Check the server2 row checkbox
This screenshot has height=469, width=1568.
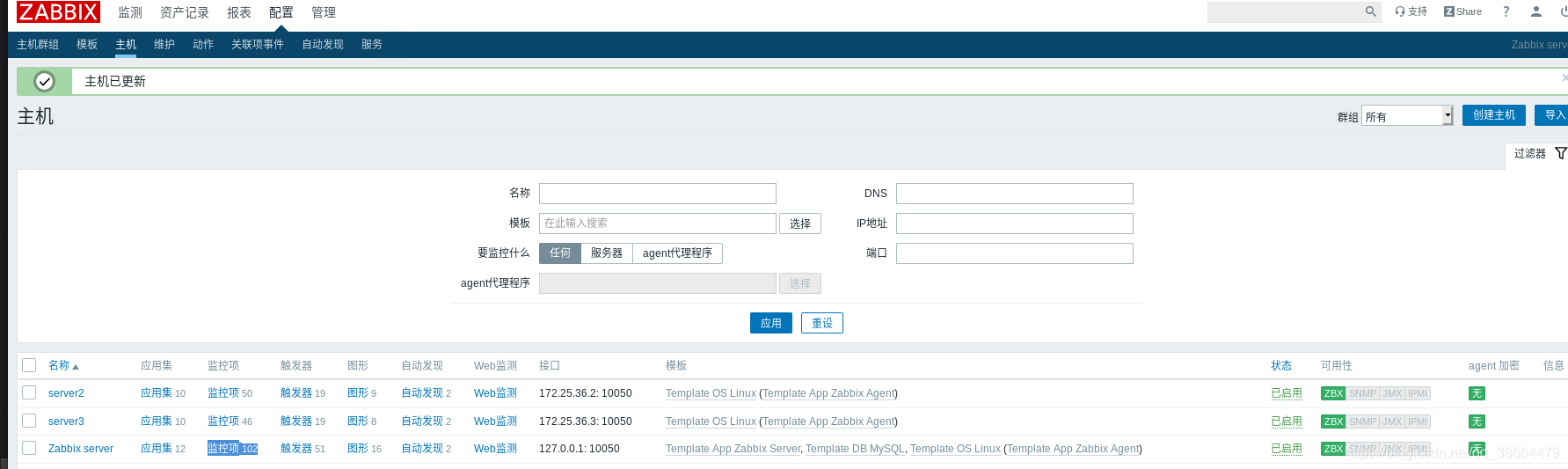point(29,392)
